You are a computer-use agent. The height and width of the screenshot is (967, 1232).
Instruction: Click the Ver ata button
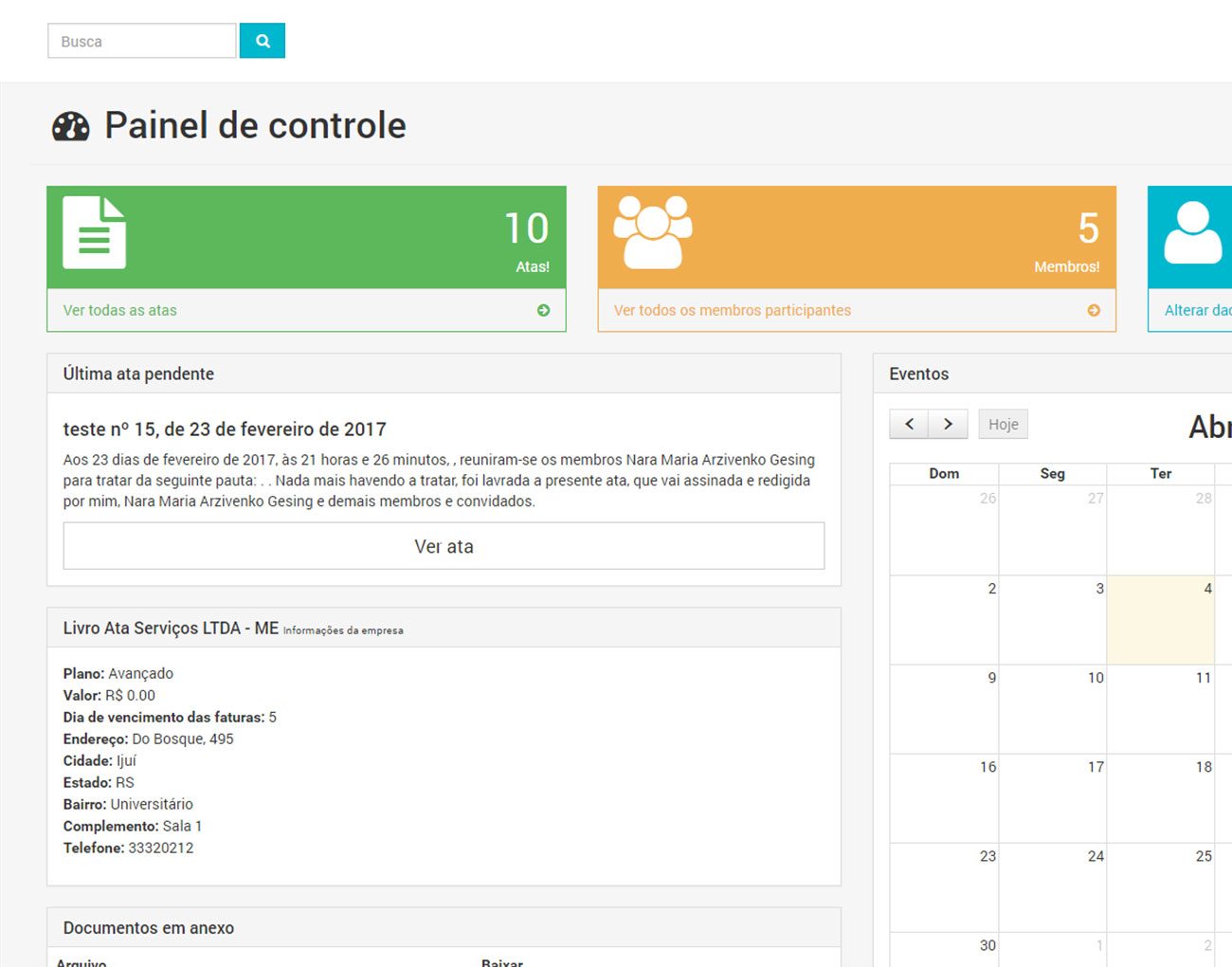coord(444,546)
